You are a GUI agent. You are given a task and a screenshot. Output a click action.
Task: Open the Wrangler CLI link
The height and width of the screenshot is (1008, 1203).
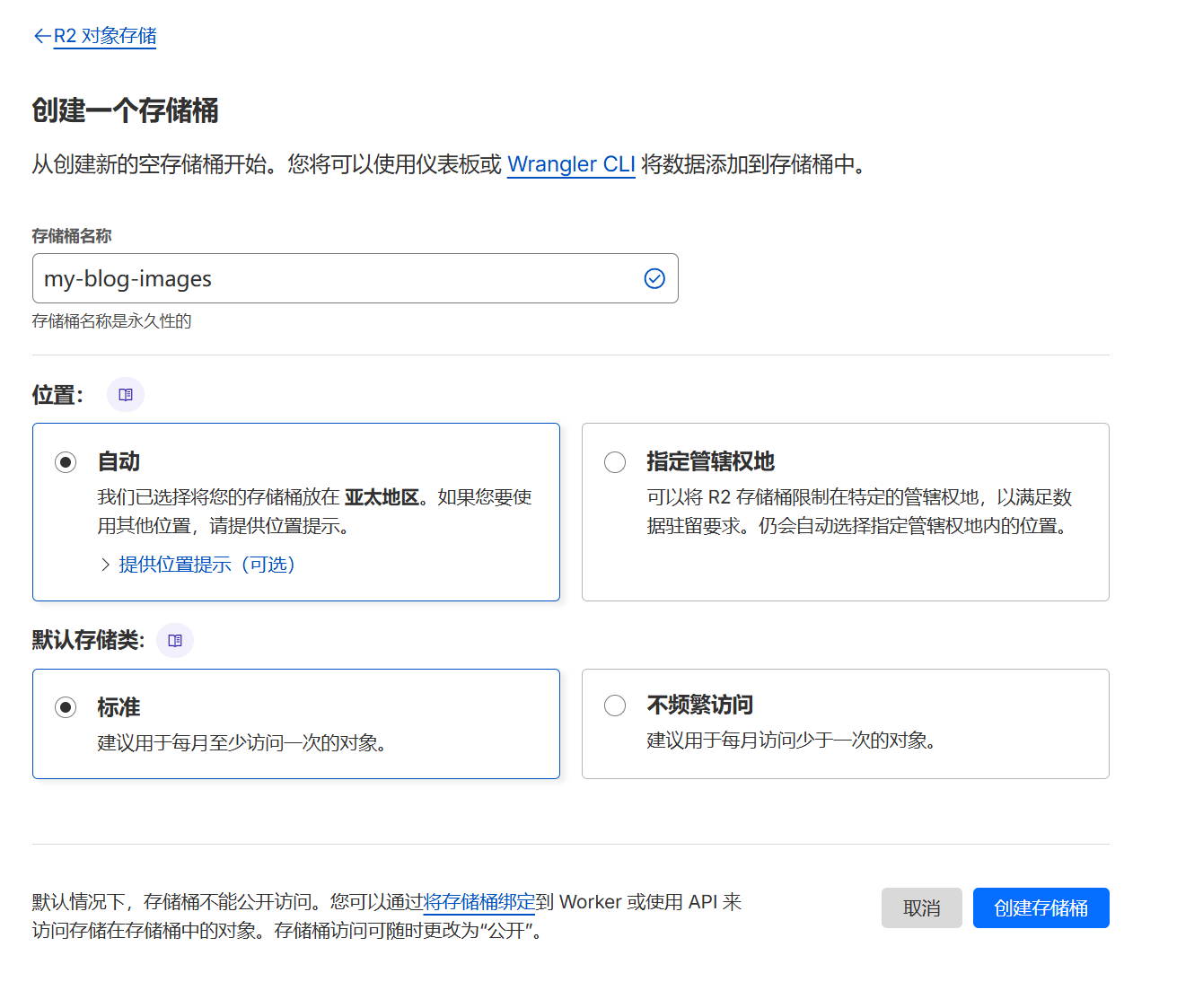pyautogui.click(x=571, y=164)
